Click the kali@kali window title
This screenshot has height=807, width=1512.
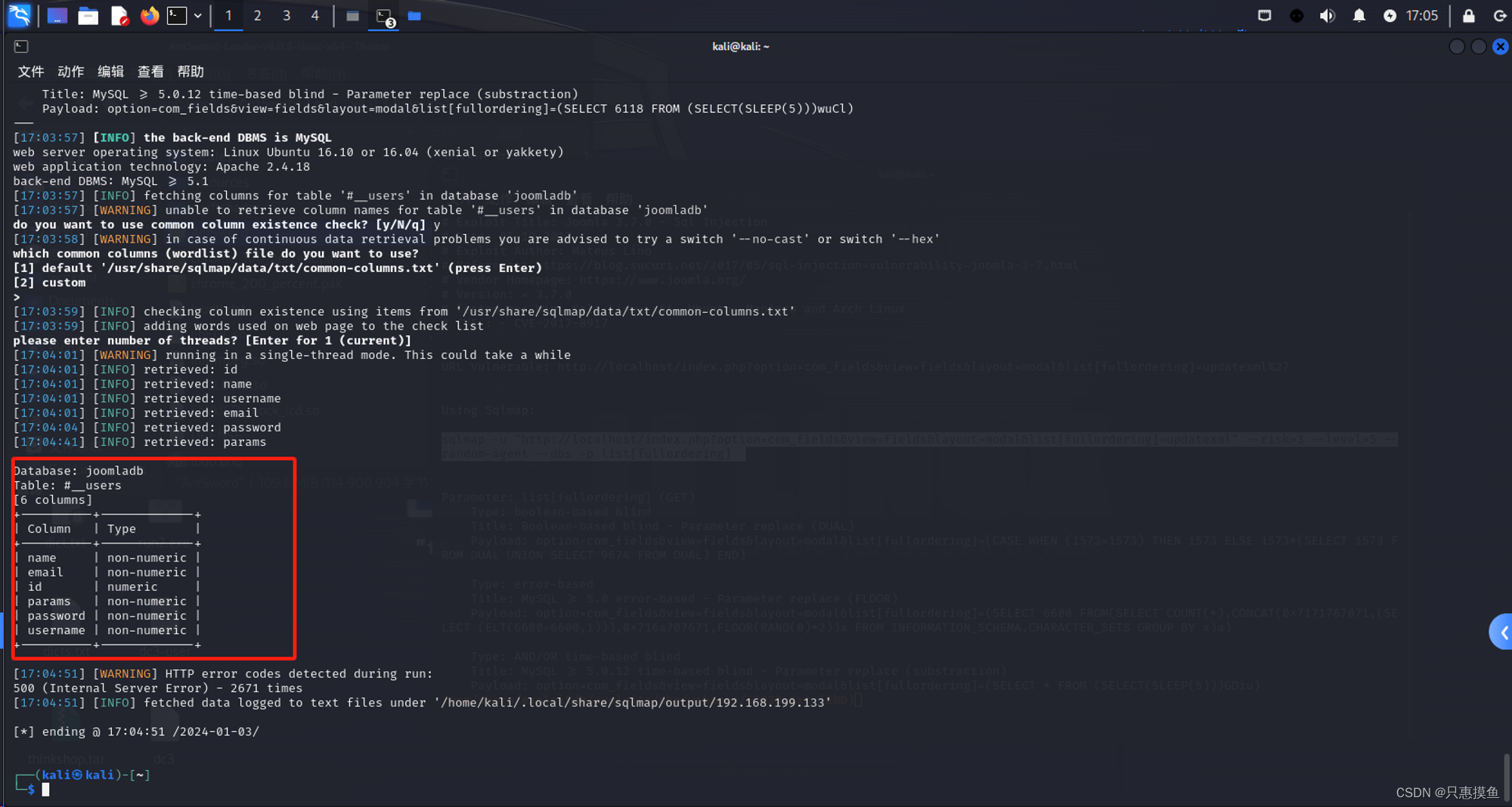pos(740,46)
